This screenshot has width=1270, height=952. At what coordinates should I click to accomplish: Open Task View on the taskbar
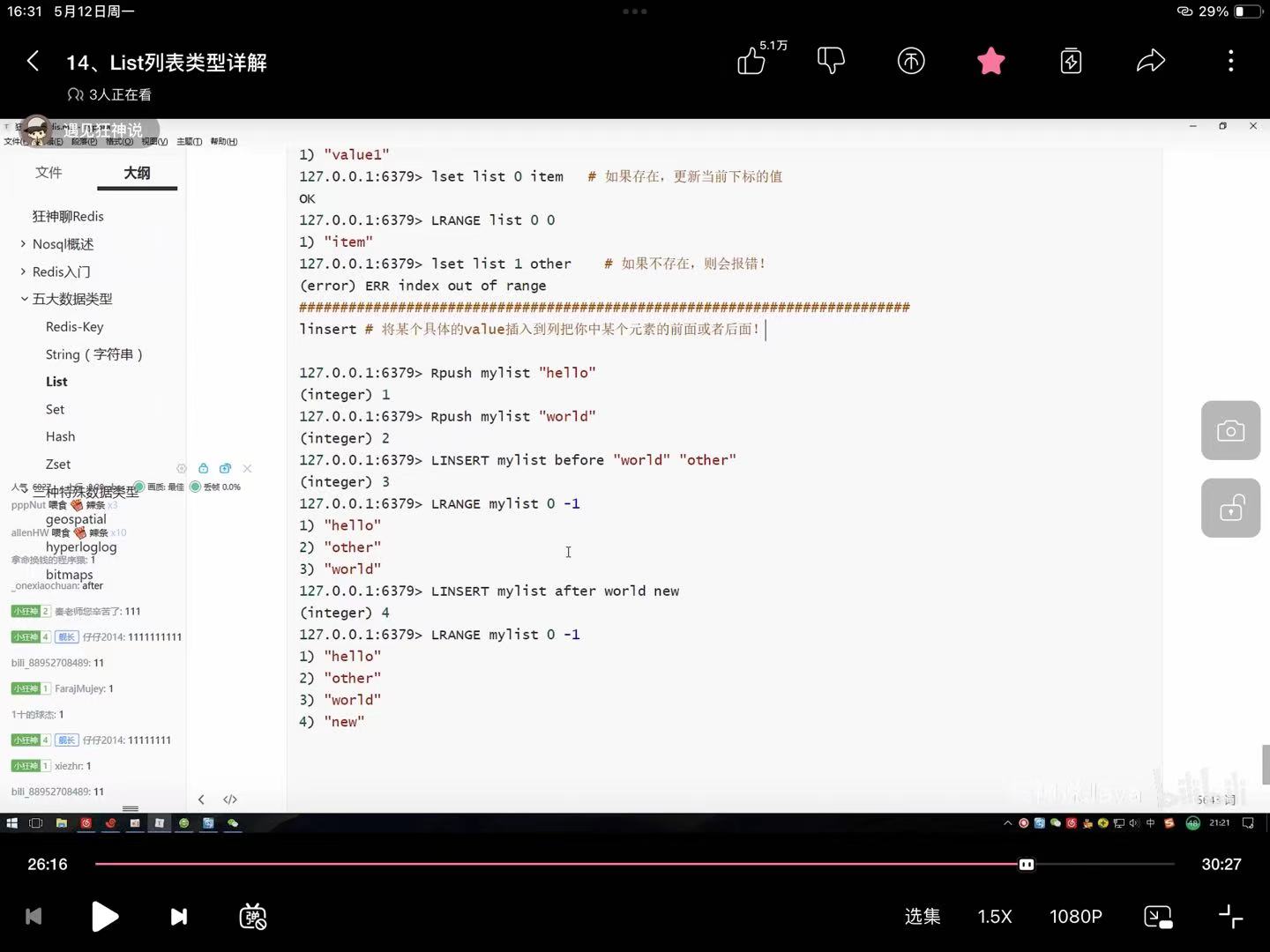[x=36, y=823]
